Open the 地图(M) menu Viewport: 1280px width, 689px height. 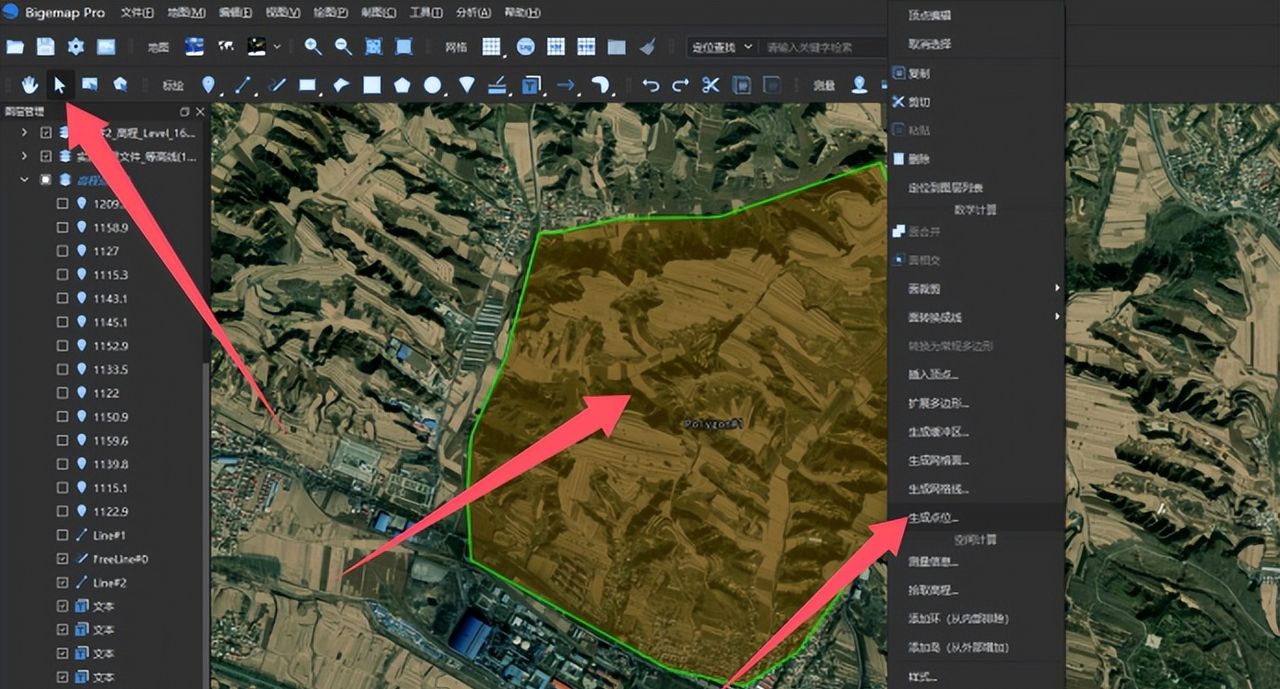186,13
